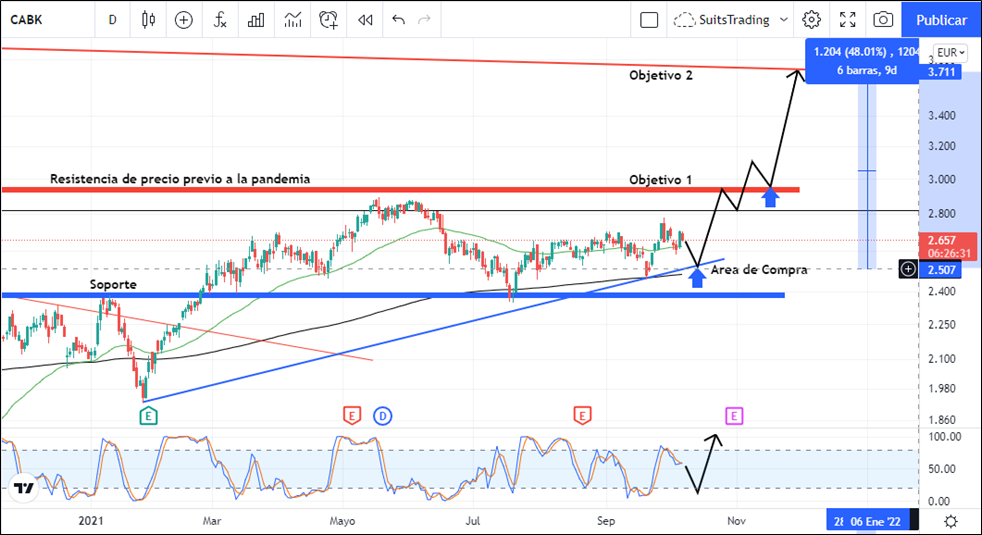Change the D timeframe interval

(x=113, y=19)
